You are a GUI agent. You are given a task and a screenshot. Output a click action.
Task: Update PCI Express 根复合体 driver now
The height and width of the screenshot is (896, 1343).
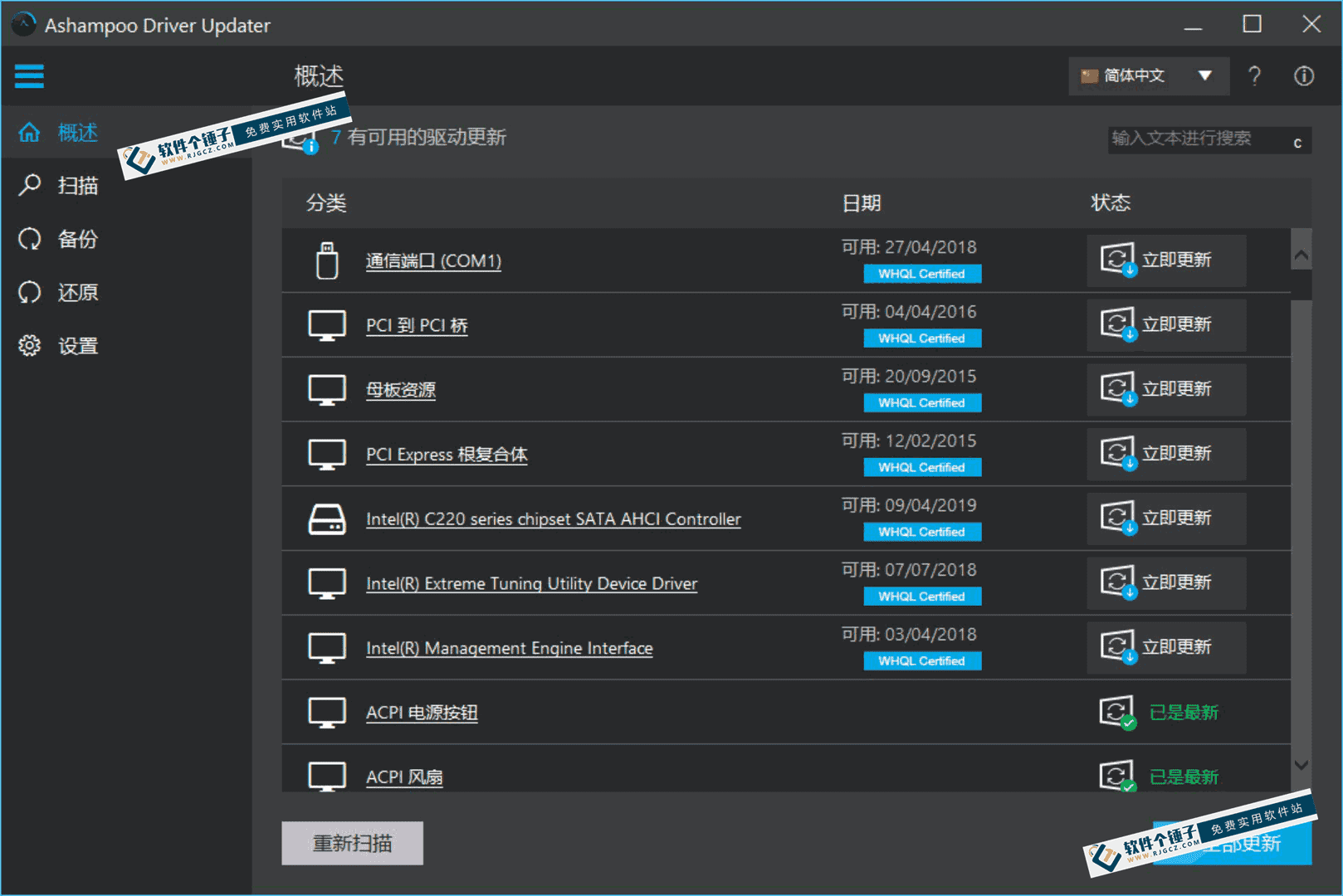(x=1166, y=455)
